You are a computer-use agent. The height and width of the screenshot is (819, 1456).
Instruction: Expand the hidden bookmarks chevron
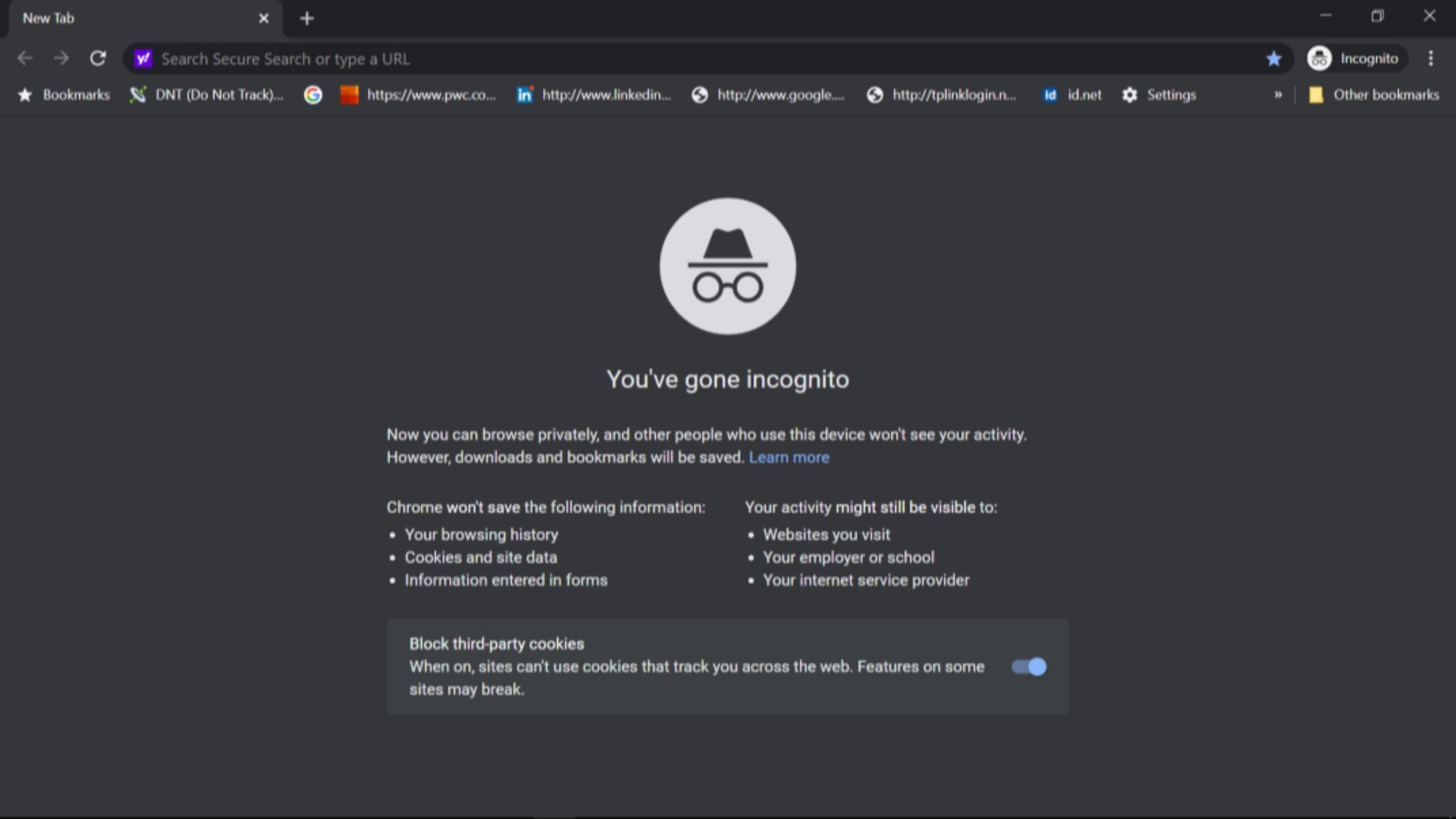point(1279,95)
